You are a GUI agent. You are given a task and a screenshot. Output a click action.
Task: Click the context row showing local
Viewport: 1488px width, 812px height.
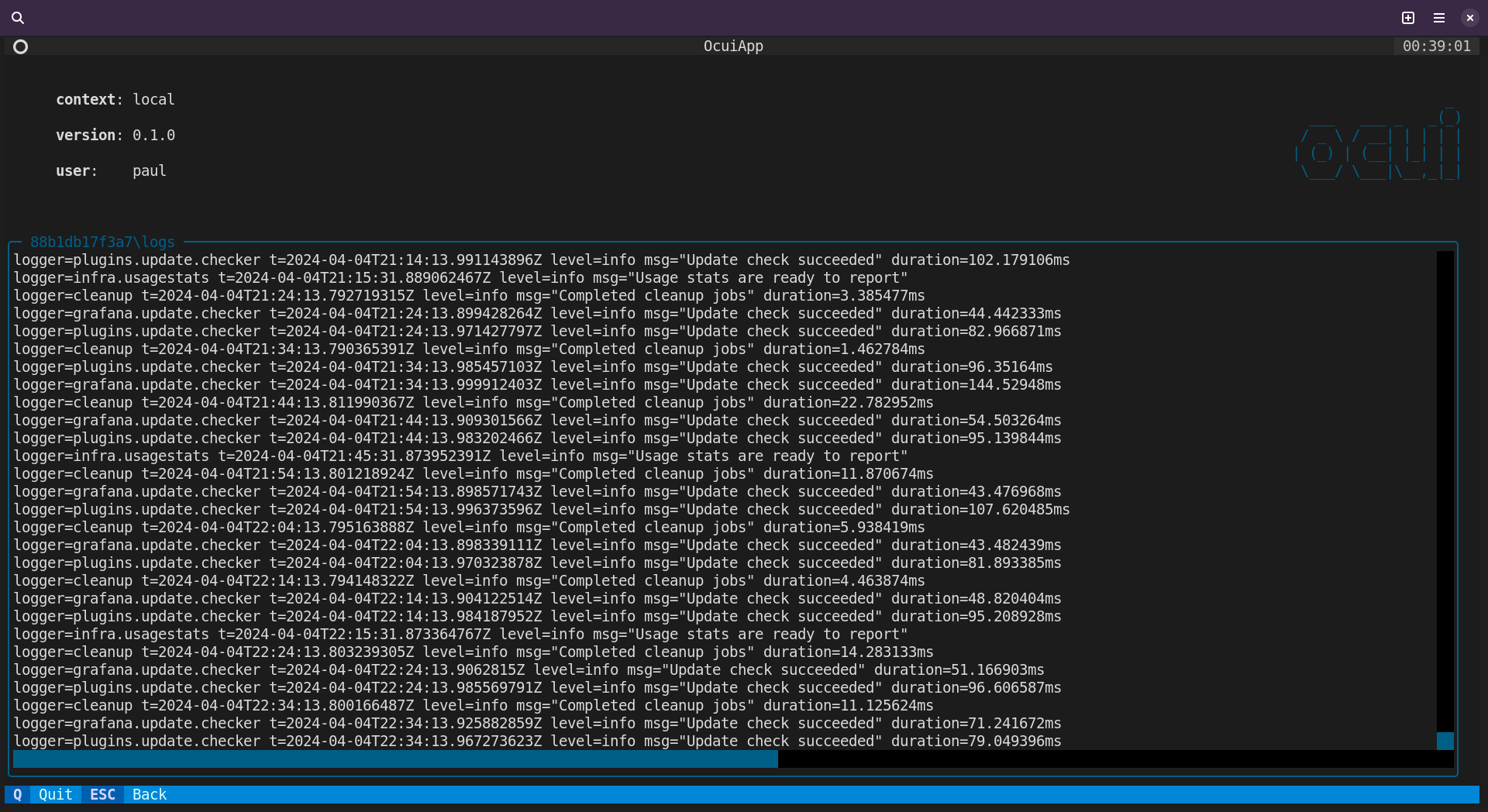pyautogui.click(x=115, y=99)
